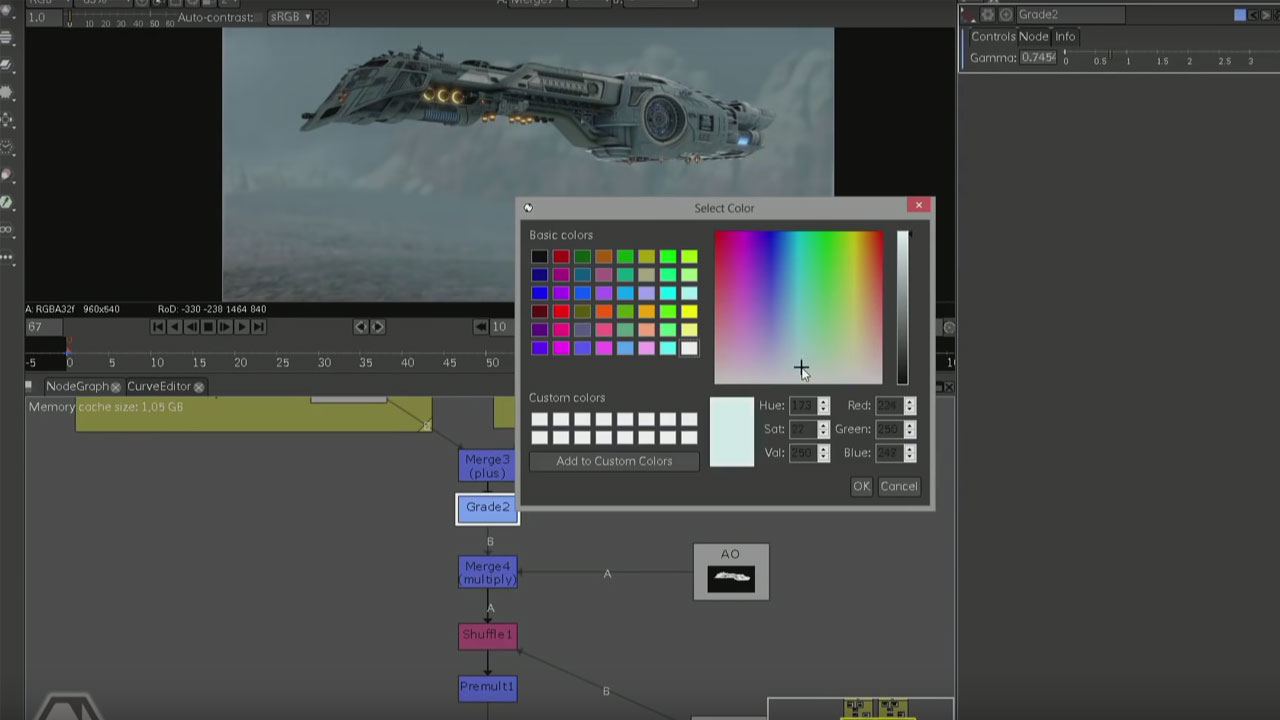Jump to last frame in timeline
The image size is (1280, 720).
[x=258, y=327]
